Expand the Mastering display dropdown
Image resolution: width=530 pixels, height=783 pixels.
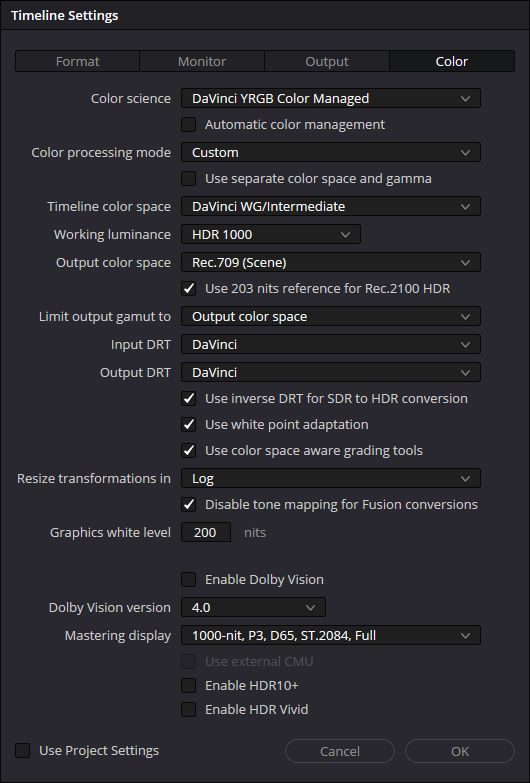pos(331,635)
